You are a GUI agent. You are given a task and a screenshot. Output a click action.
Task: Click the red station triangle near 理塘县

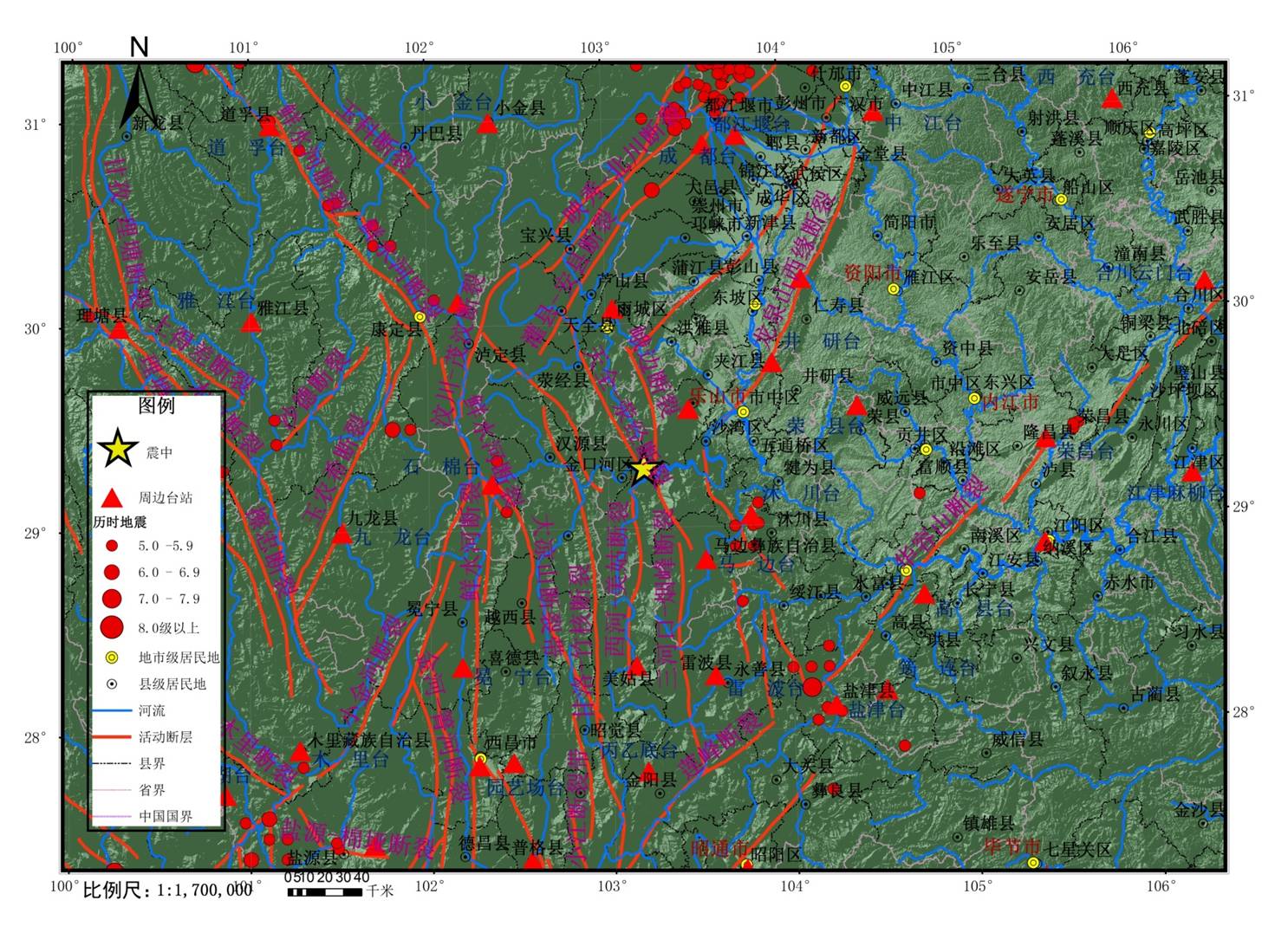click(120, 330)
